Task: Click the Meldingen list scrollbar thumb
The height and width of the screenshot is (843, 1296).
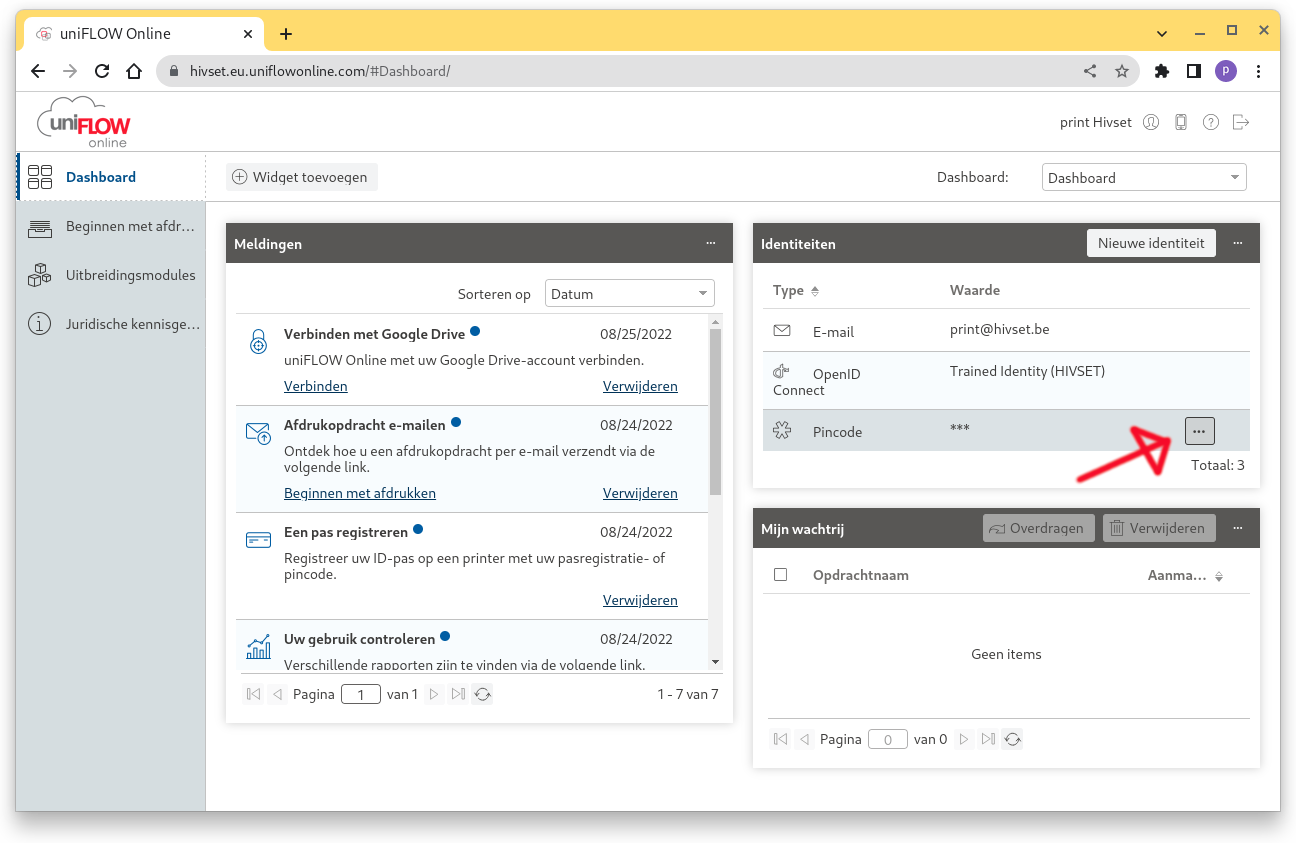Action: click(x=715, y=412)
